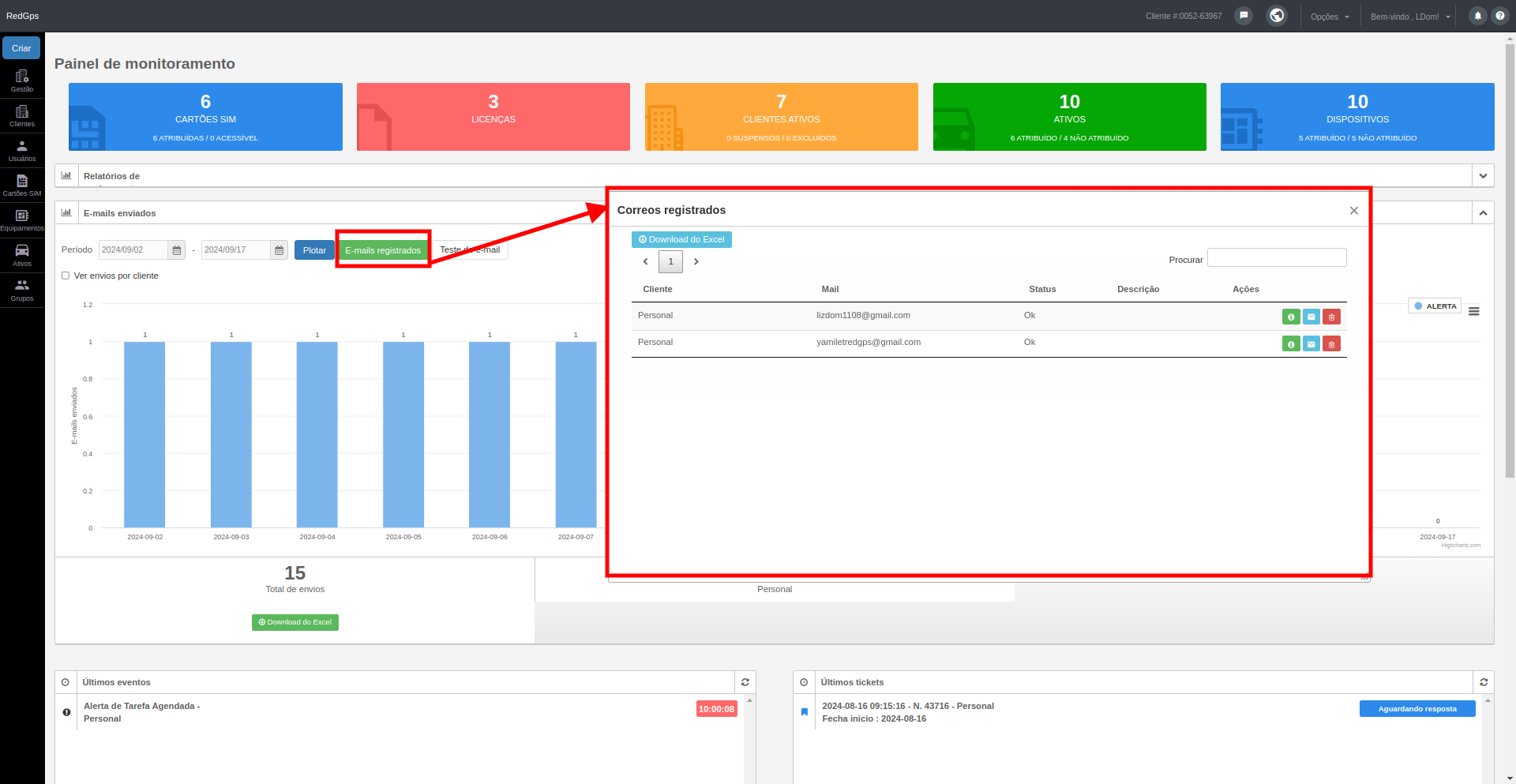The image size is (1516, 784).
Task: Click green info icon for lizdom1108@gmail.com
Action: click(1291, 317)
